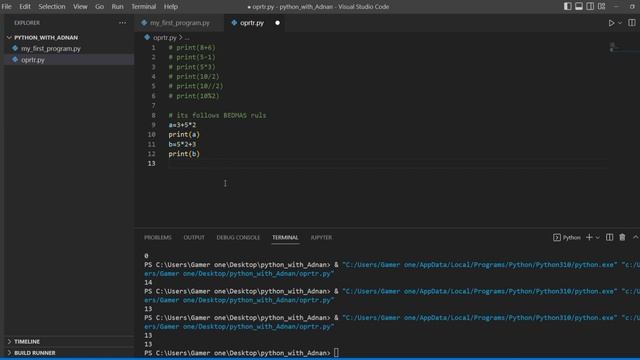Open the Terminal menu
The image size is (640, 360).
click(x=143, y=7)
